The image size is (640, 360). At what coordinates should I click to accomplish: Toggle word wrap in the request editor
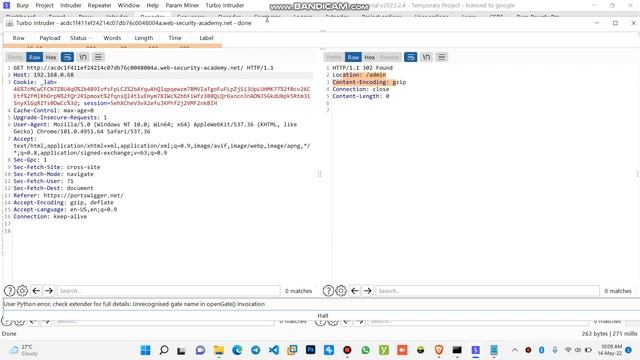[67, 57]
